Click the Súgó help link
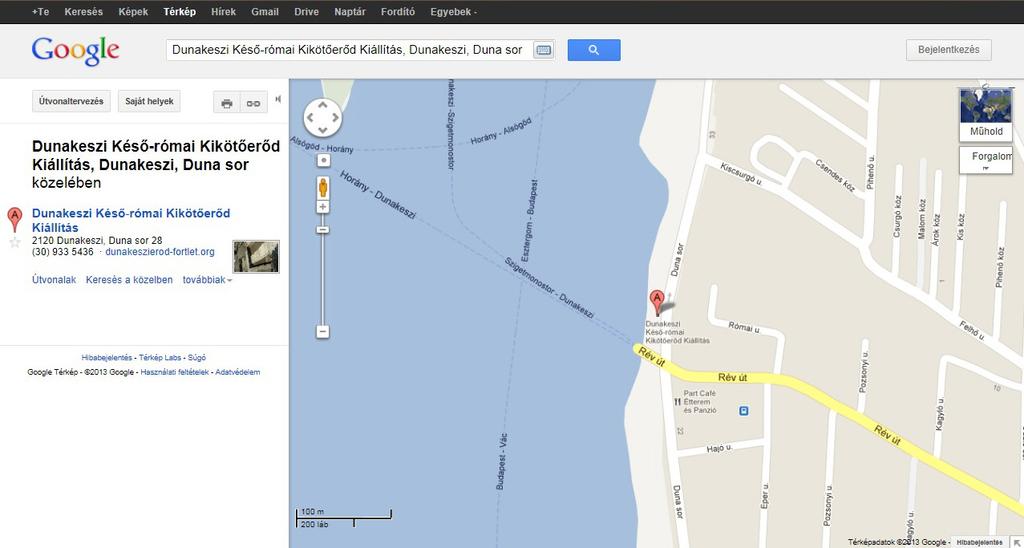This screenshot has height=548, width=1024. pos(197,358)
